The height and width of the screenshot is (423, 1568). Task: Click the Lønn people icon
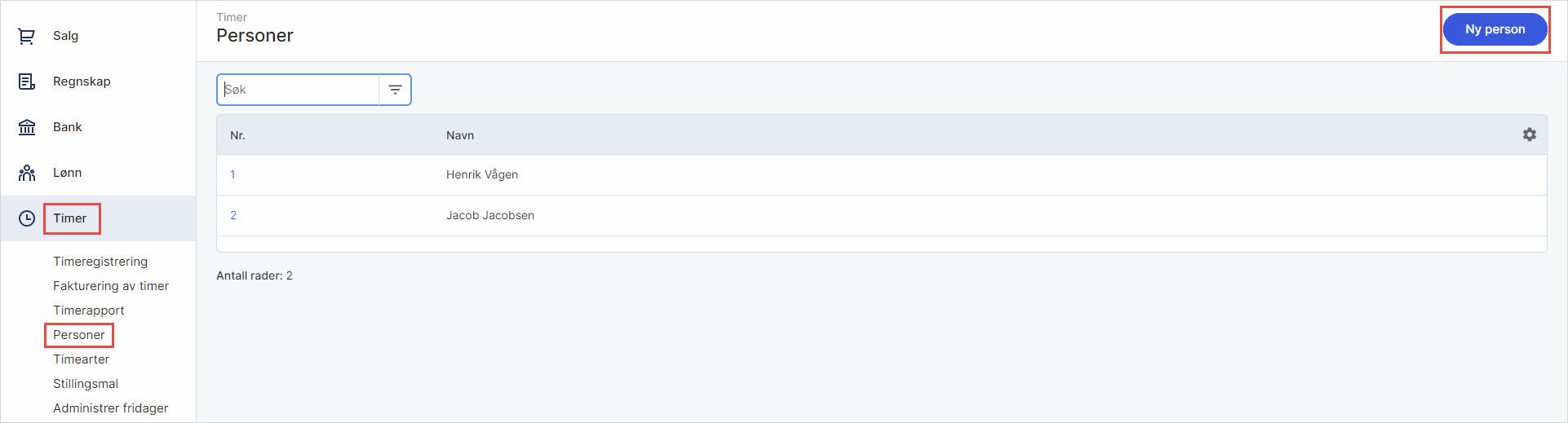point(27,173)
